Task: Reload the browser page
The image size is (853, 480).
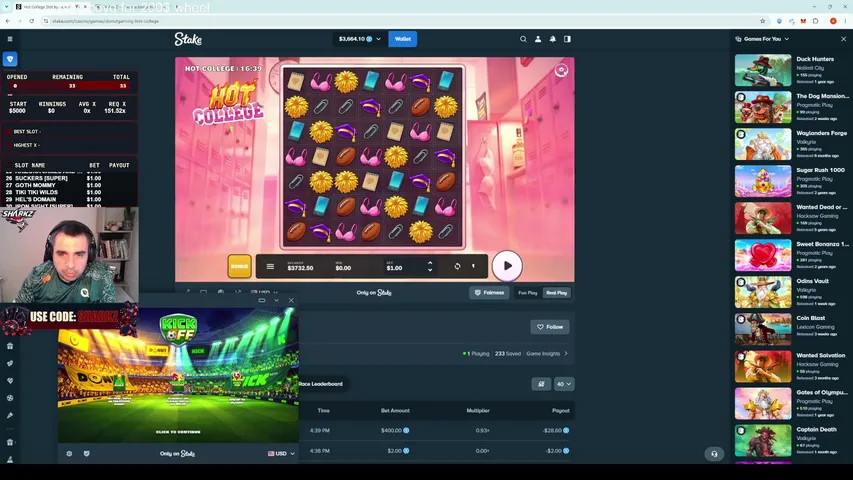Action: [32, 21]
